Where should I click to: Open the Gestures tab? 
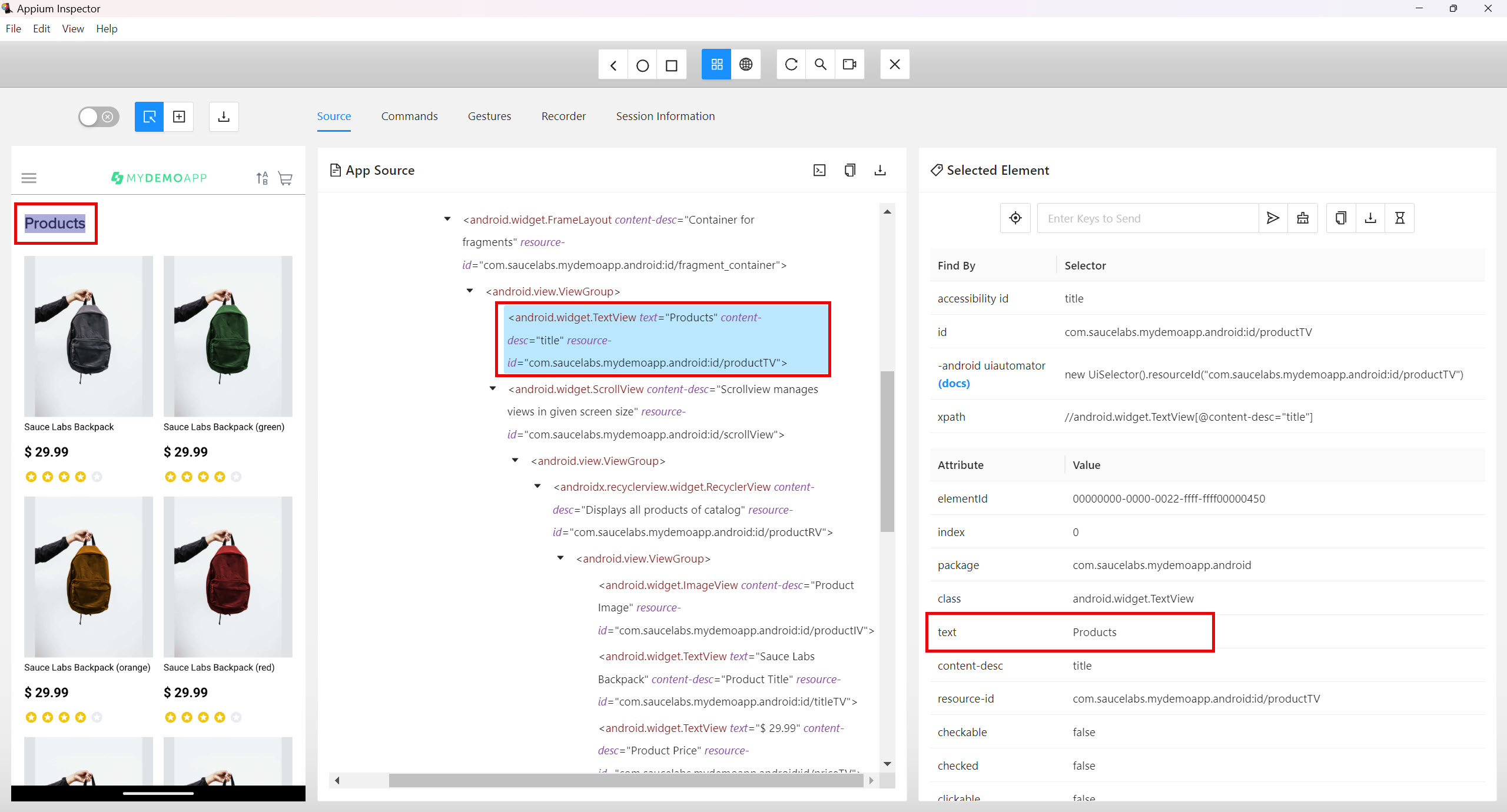[x=489, y=116]
